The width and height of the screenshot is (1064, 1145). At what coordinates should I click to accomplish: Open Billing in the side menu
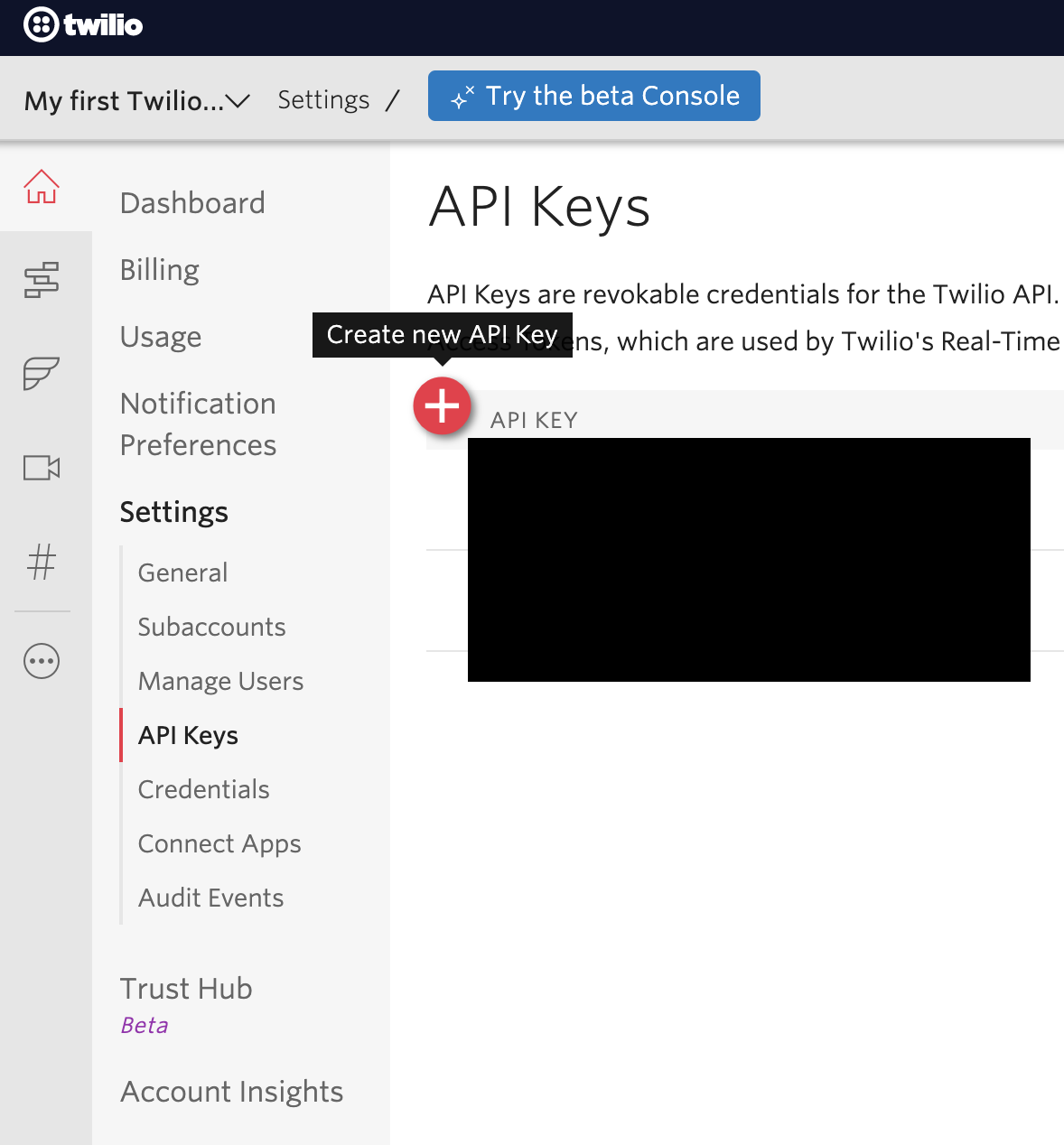point(160,270)
